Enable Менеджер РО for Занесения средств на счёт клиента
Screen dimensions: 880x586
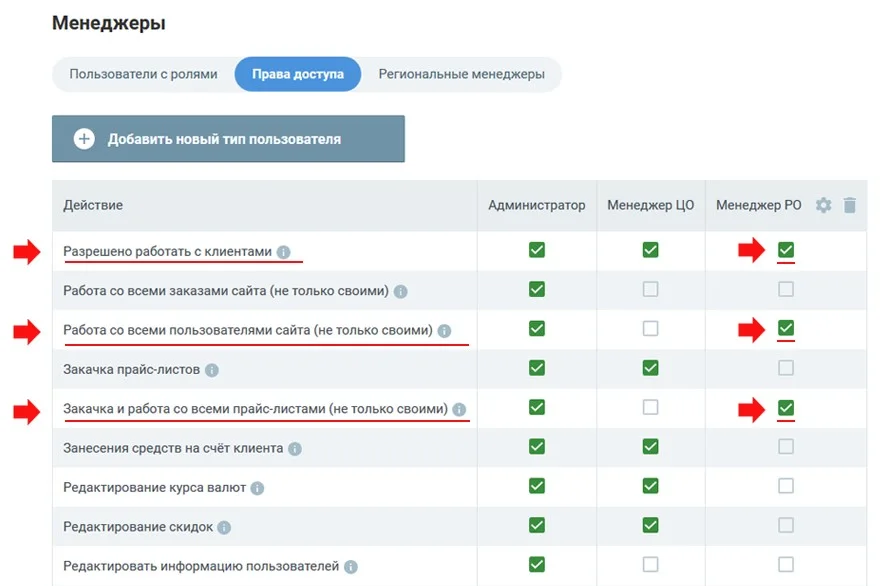786,446
